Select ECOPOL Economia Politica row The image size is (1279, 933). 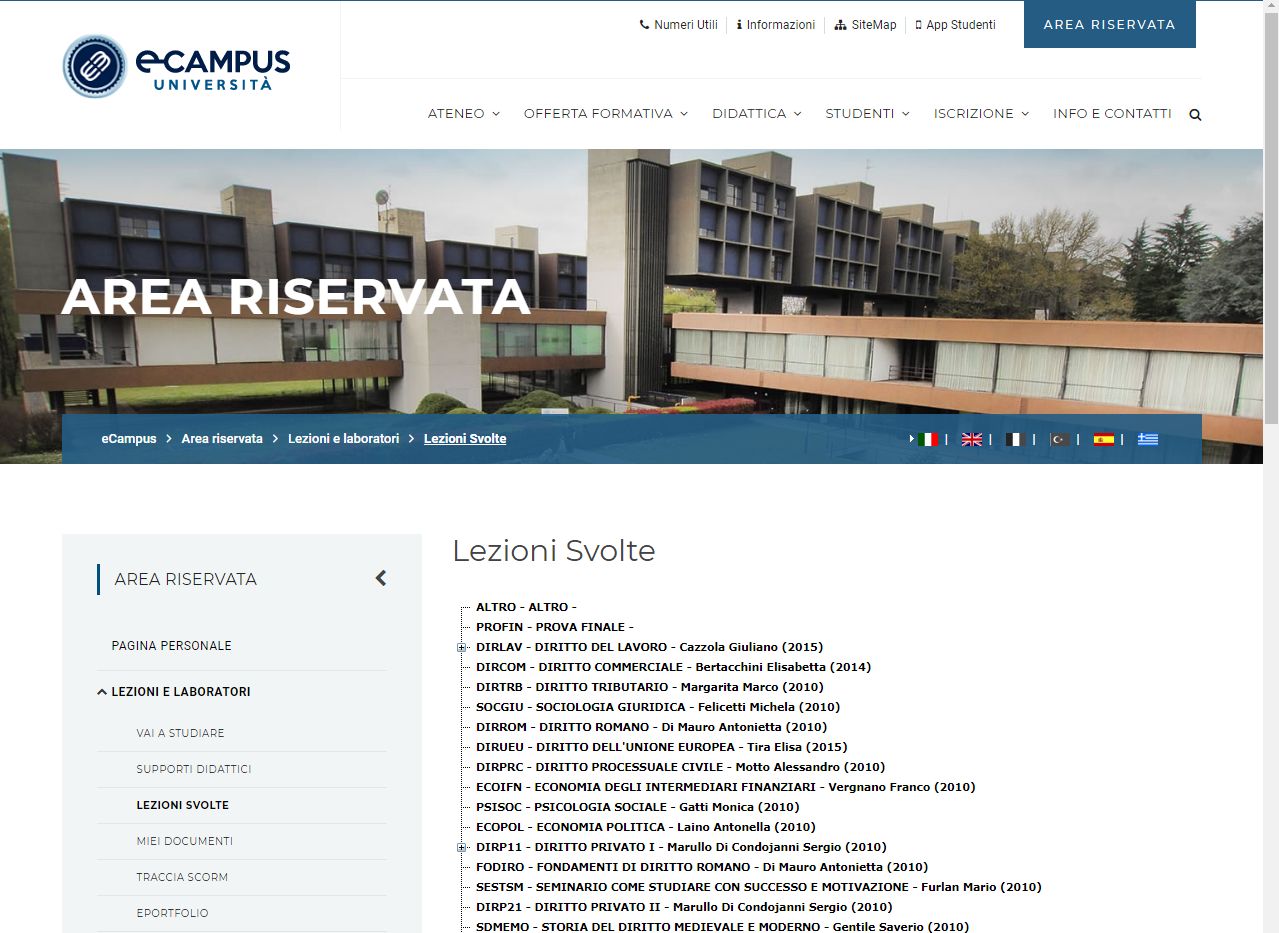click(x=646, y=827)
